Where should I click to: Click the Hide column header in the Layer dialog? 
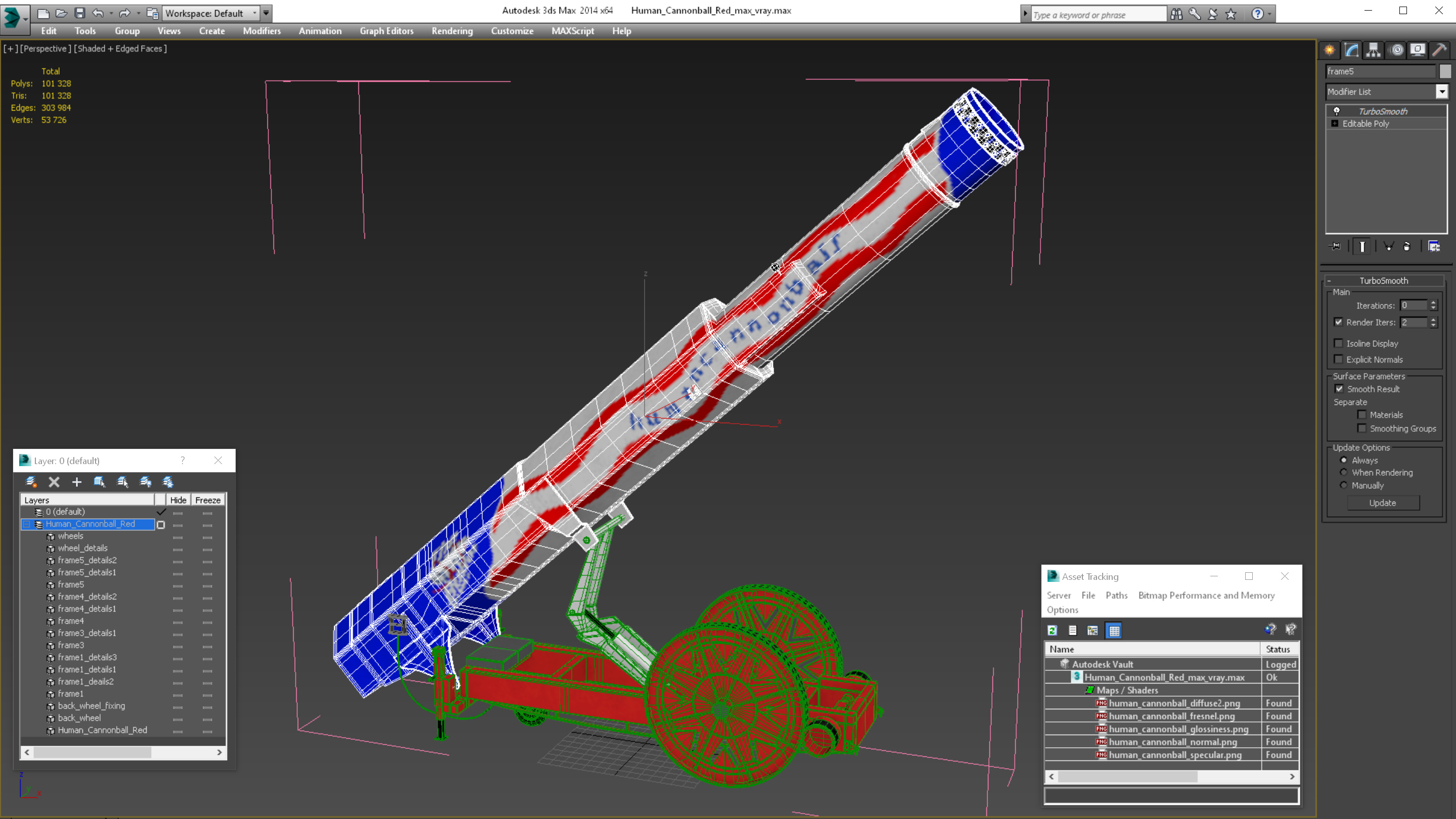tap(178, 499)
